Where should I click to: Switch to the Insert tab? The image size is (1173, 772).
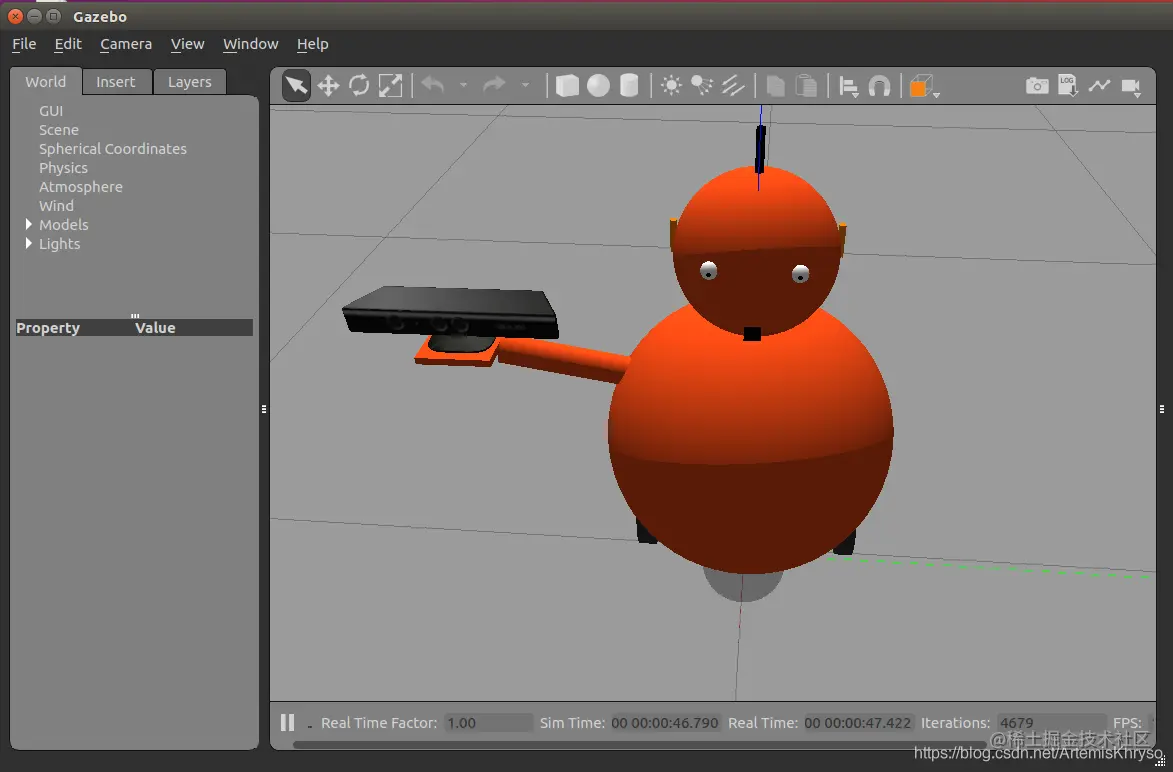(x=116, y=82)
